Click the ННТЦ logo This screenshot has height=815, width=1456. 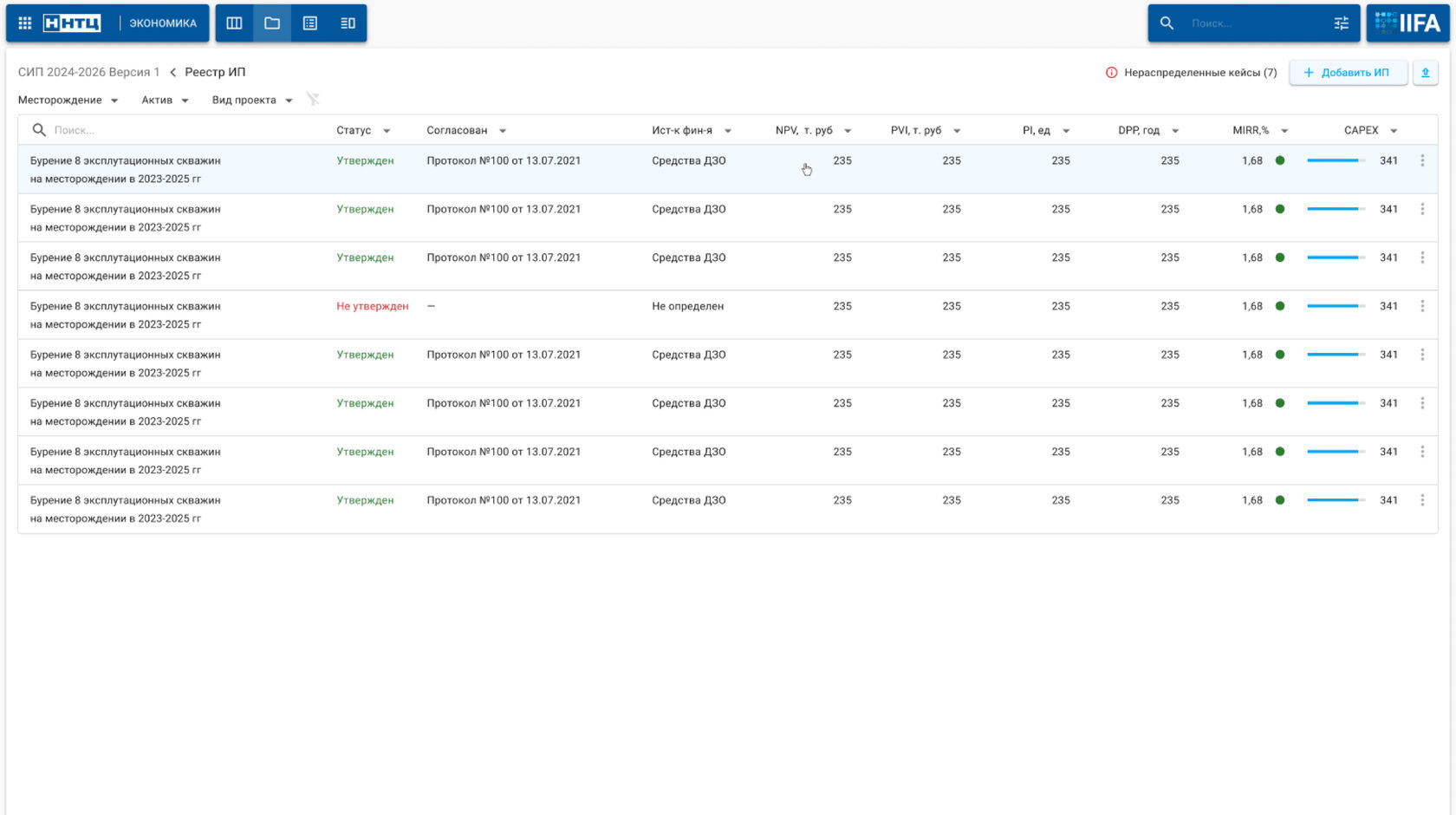click(x=72, y=23)
